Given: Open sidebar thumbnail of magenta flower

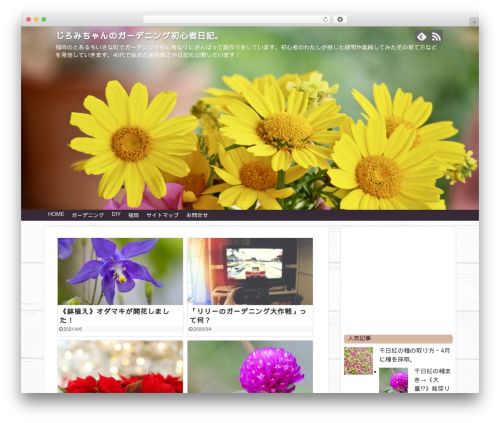Looking at the screenshot, I should [393, 380].
